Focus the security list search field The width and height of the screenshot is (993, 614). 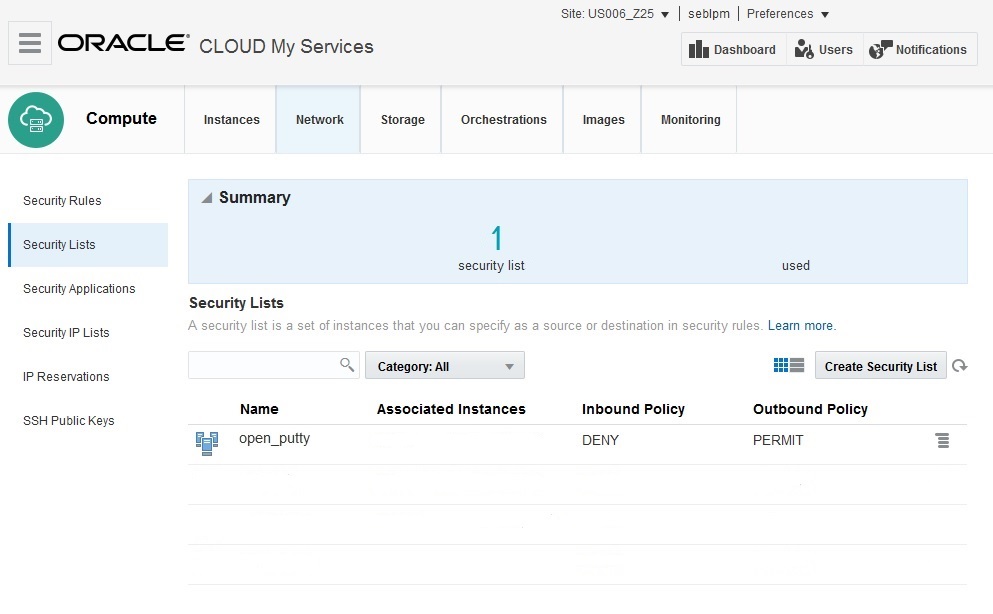[262, 365]
